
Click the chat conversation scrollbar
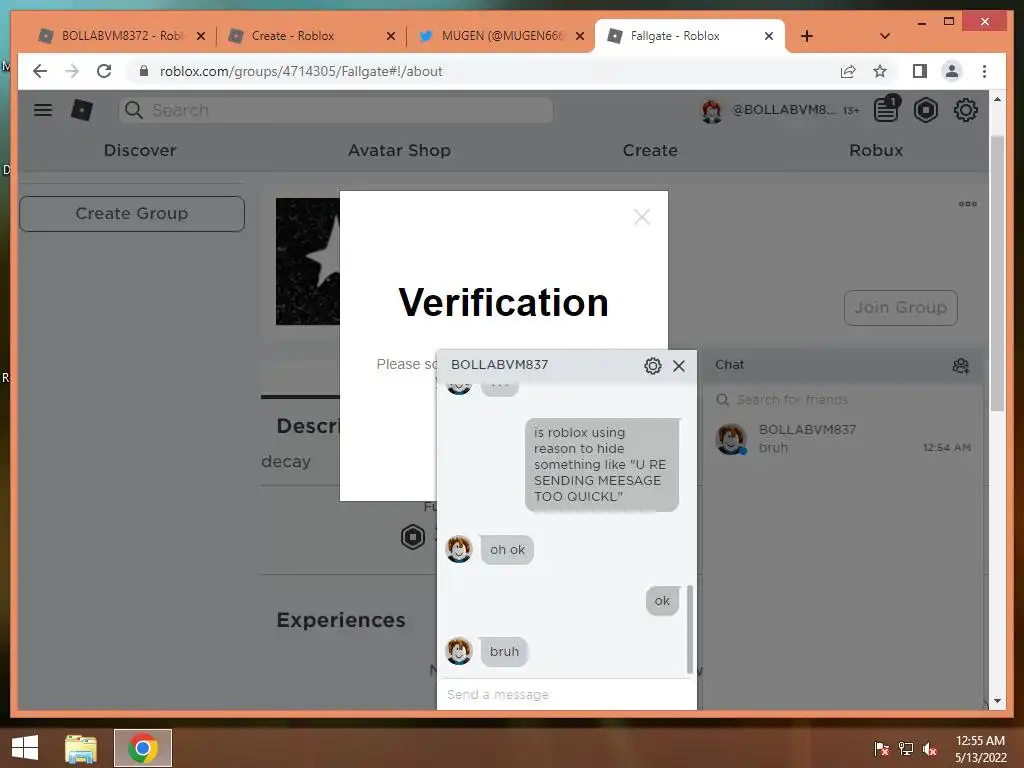coord(690,630)
